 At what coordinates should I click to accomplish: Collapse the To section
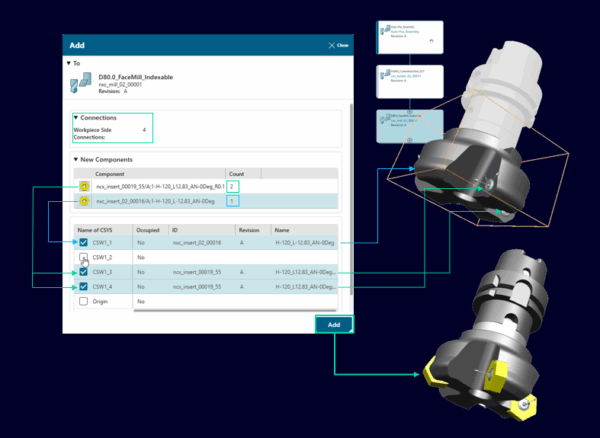click(69, 62)
